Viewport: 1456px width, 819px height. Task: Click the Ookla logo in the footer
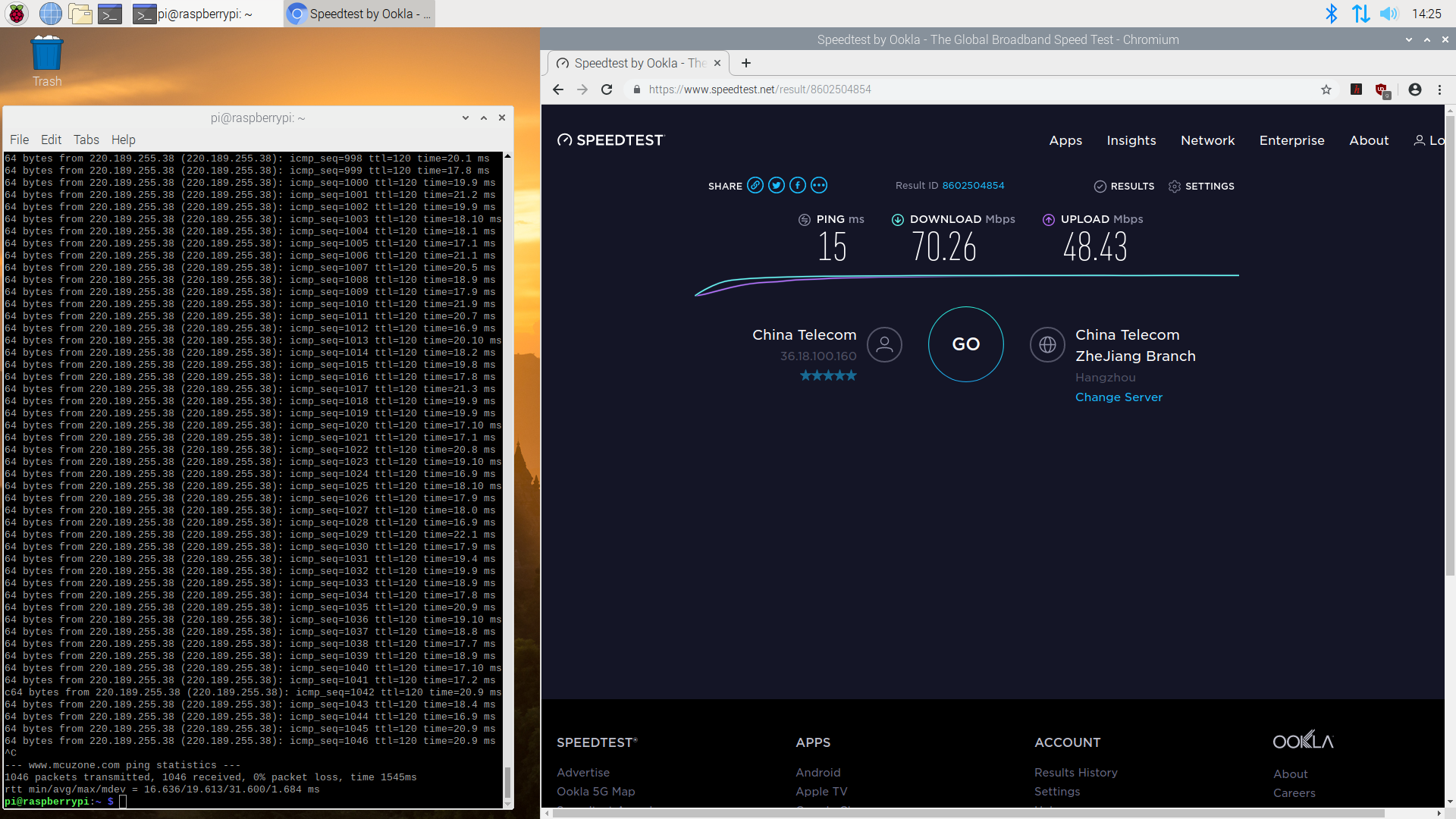[1303, 740]
